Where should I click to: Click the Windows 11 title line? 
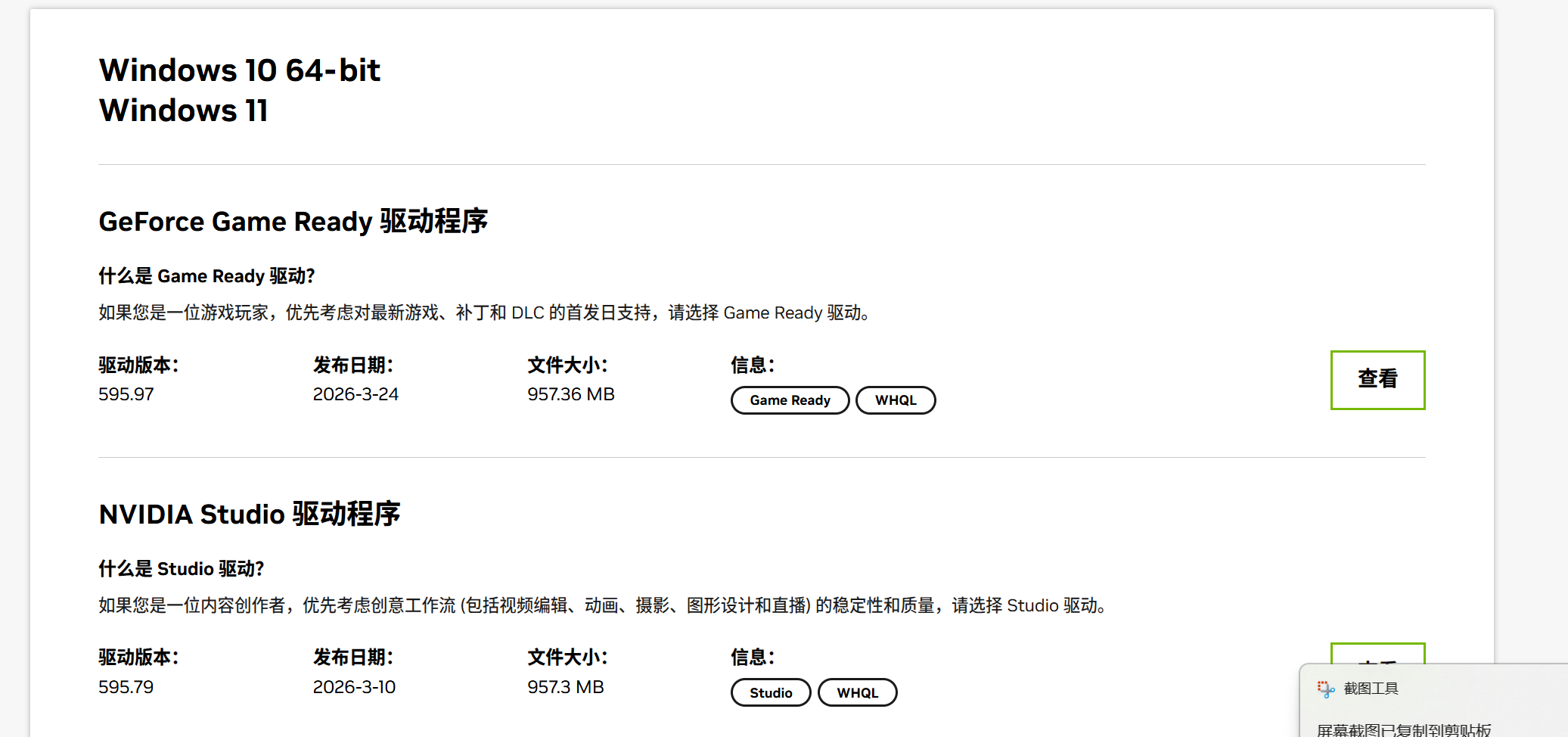[183, 110]
